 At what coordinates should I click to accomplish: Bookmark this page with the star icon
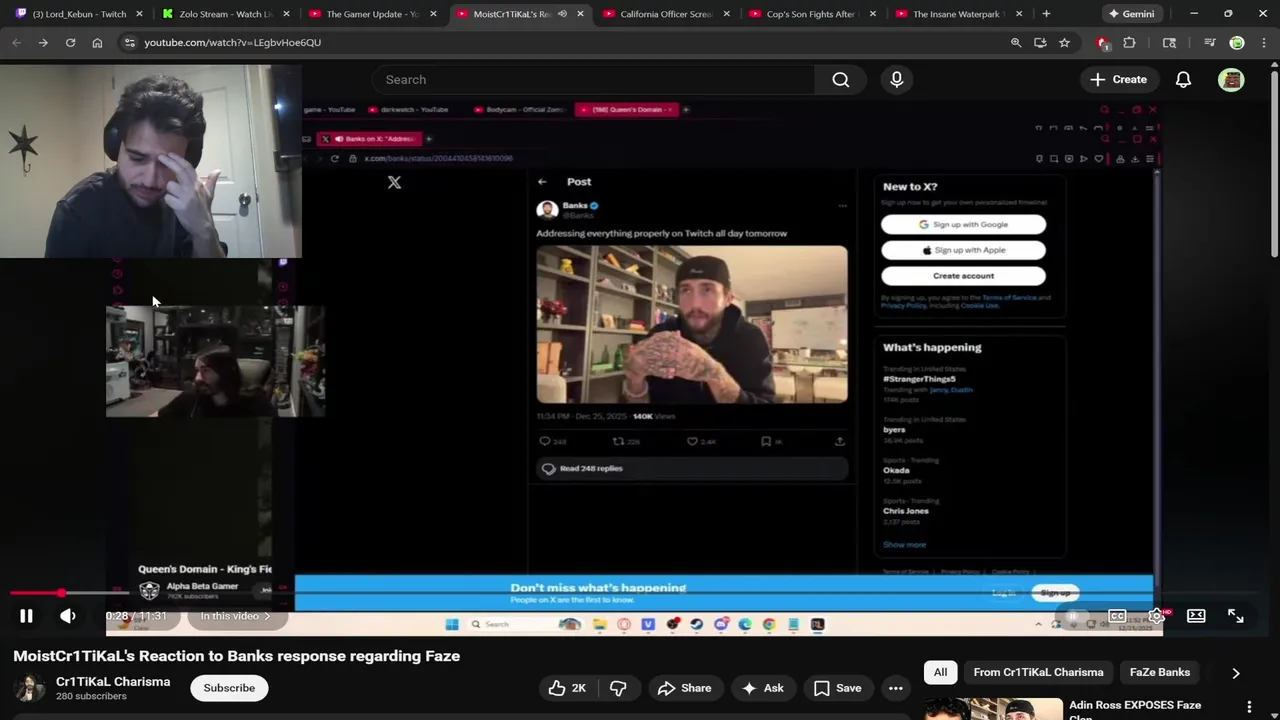pyautogui.click(x=1064, y=43)
